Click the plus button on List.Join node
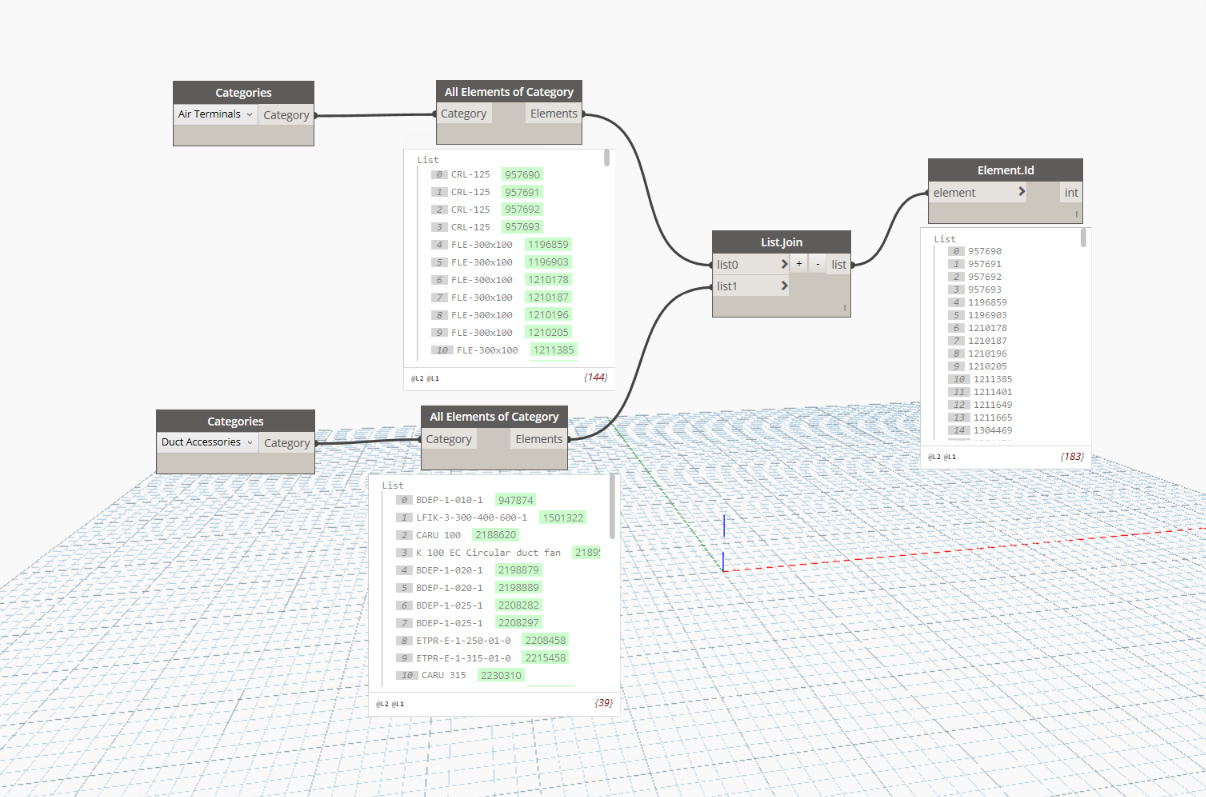Screen dimensions: 1206x797 [x=798, y=264]
